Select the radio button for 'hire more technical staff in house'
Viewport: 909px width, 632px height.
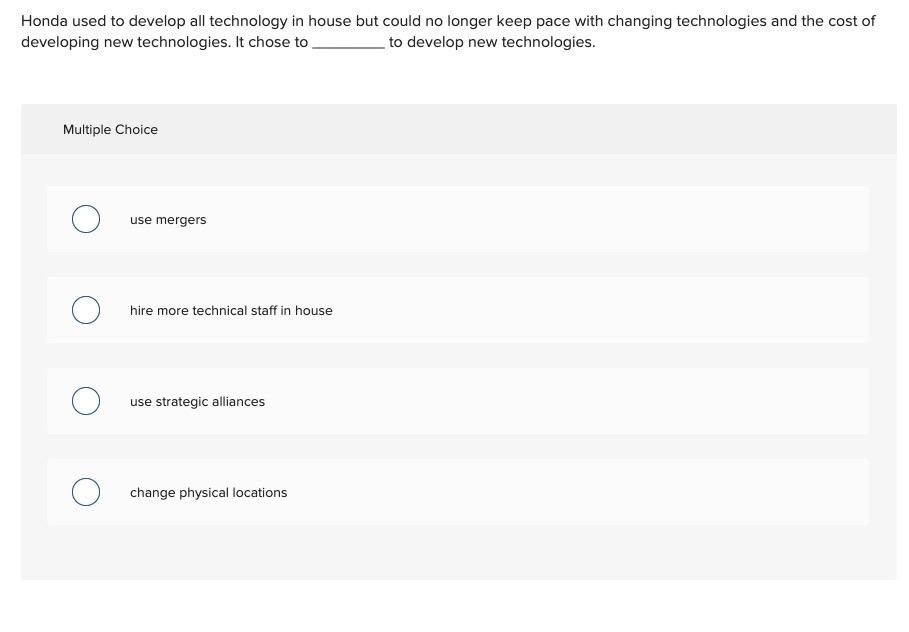tap(86, 310)
